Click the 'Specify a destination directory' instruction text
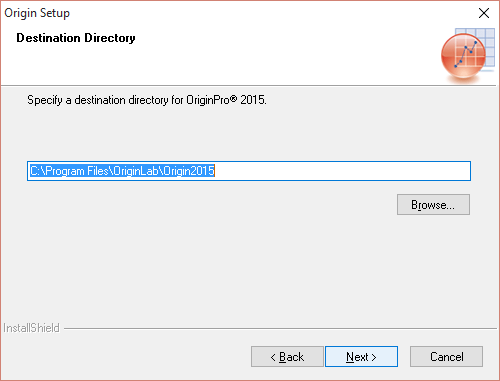 [x=147, y=100]
